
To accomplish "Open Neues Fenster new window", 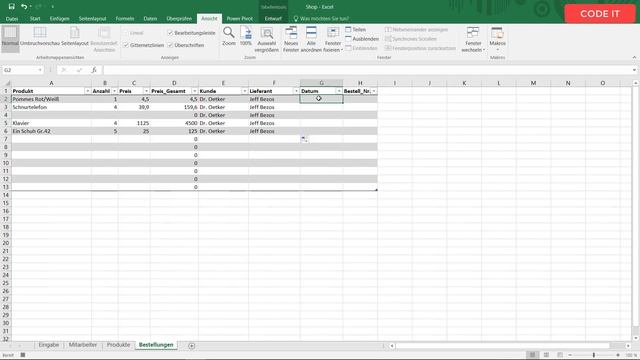I will tap(291, 39).
